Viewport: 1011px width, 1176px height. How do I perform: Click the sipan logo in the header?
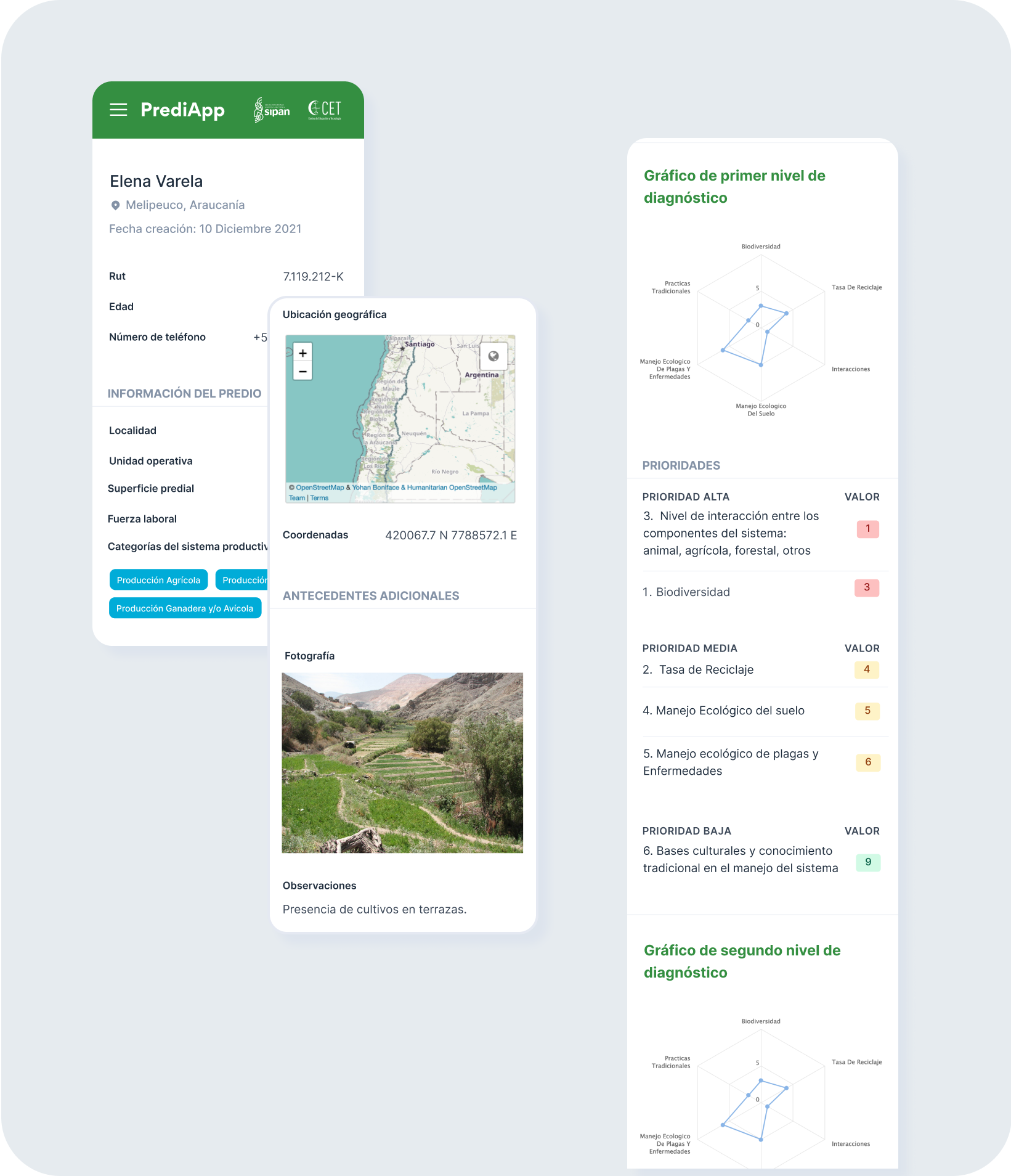272,110
